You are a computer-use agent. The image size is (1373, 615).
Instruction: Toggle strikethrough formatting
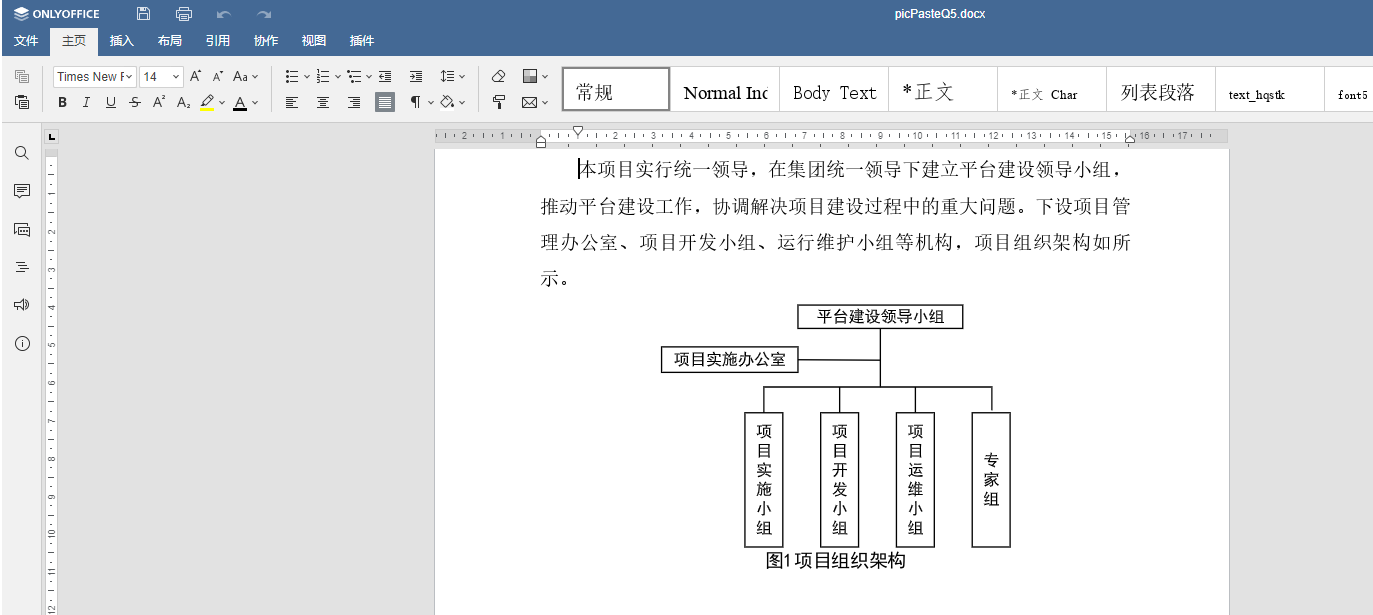[135, 102]
